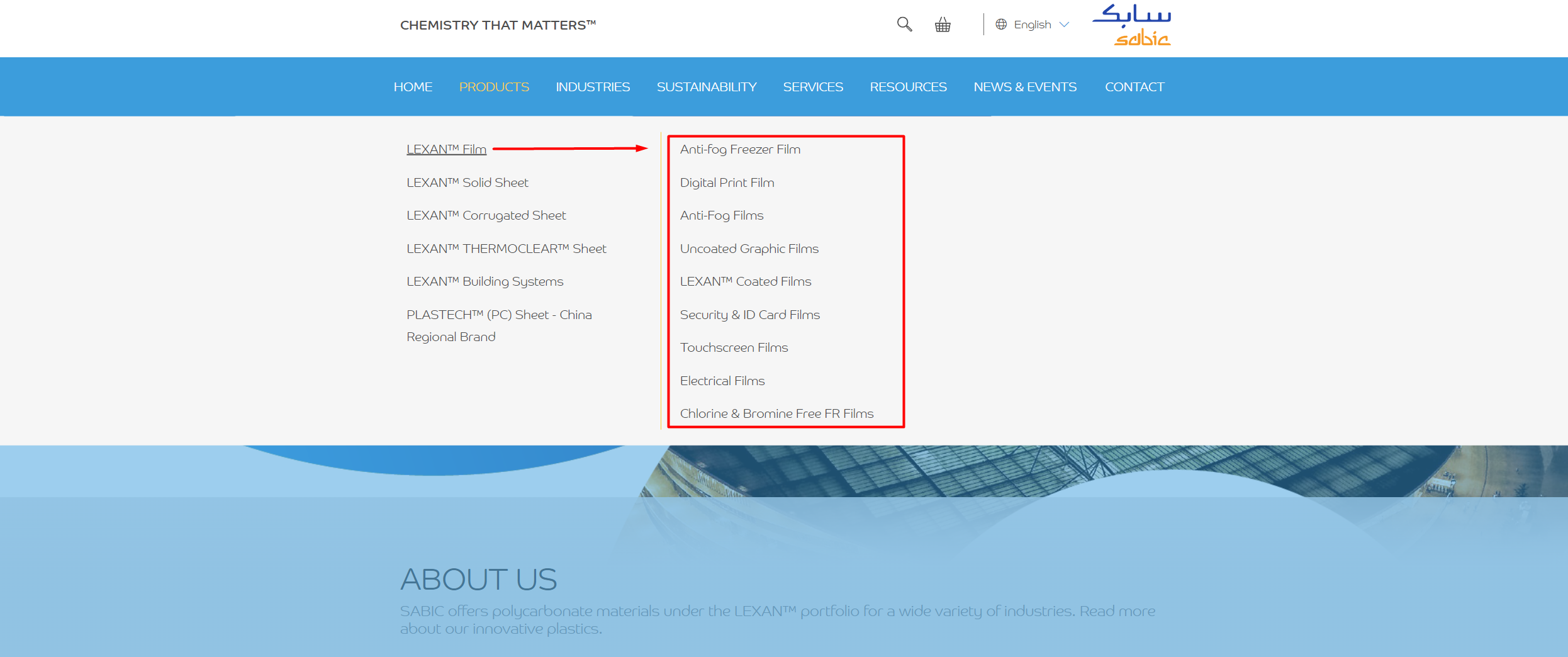The width and height of the screenshot is (1568, 657).
Task: Open Touchscreen Films link
Action: 734,347
